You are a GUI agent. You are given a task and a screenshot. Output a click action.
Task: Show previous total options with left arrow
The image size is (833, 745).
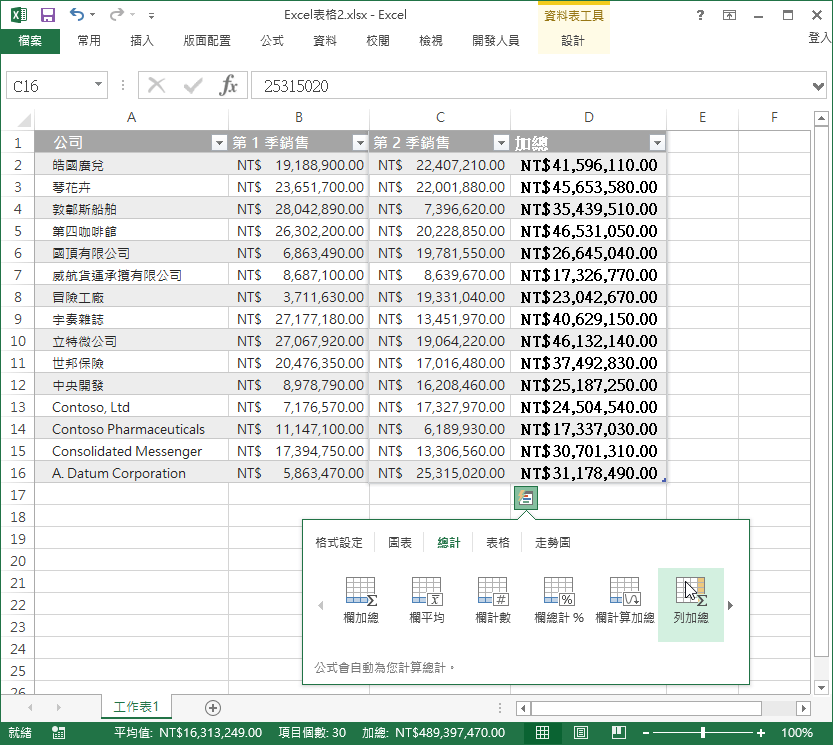tap(320, 605)
